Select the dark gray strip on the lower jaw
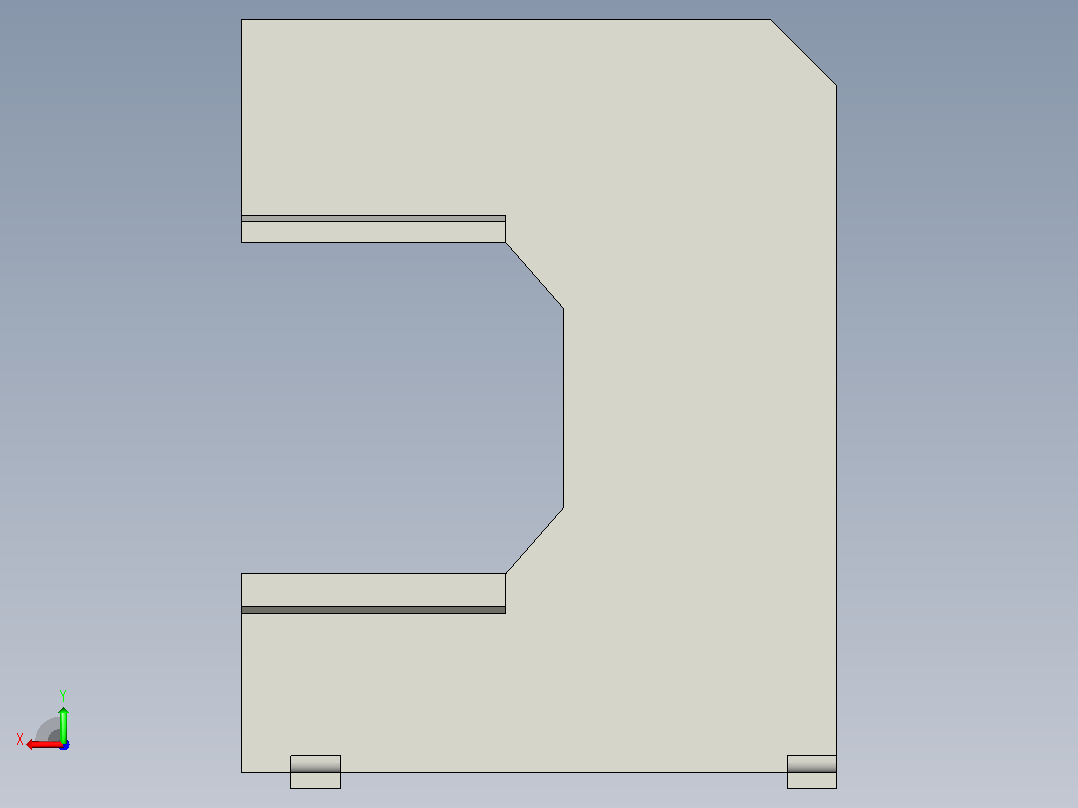The height and width of the screenshot is (808, 1078). click(373, 610)
